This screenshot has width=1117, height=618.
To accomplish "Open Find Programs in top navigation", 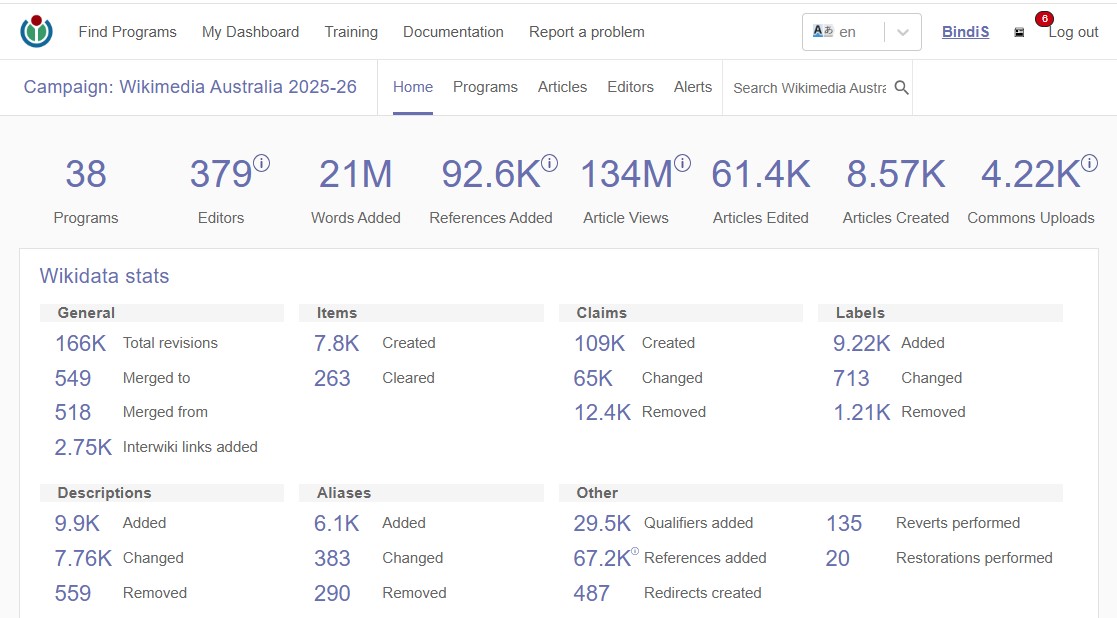I will pyautogui.click(x=128, y=32).
